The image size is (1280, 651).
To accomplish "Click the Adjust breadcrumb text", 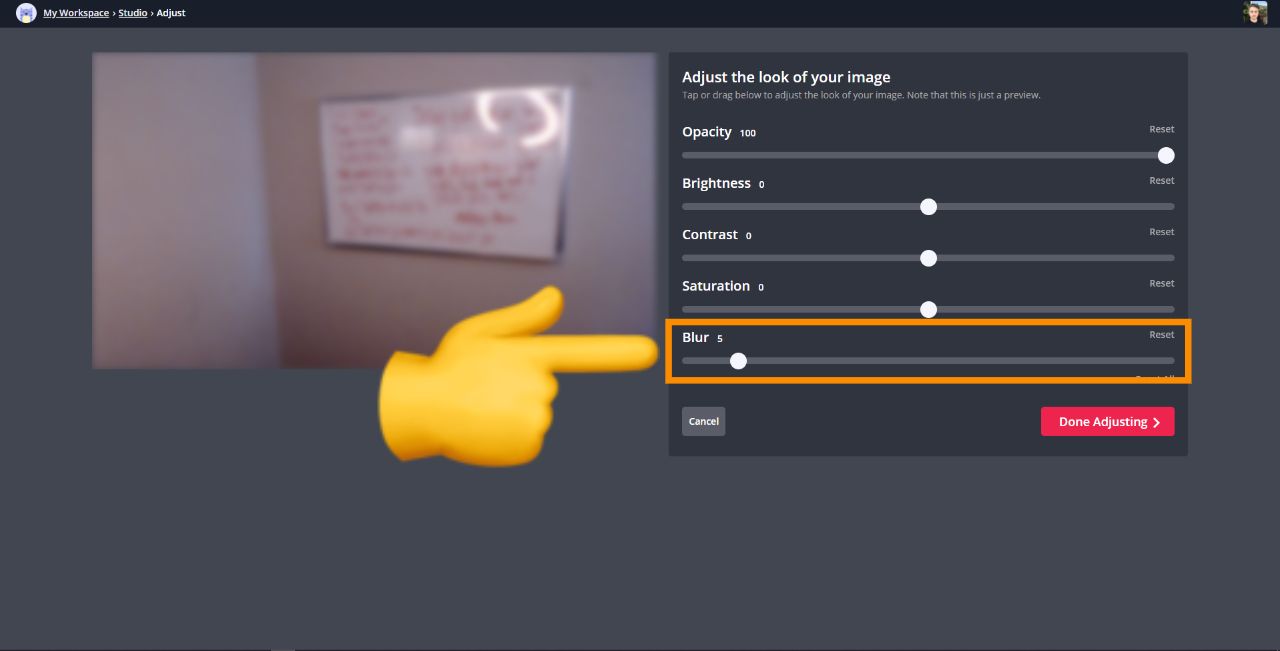I will pos(171,13).
